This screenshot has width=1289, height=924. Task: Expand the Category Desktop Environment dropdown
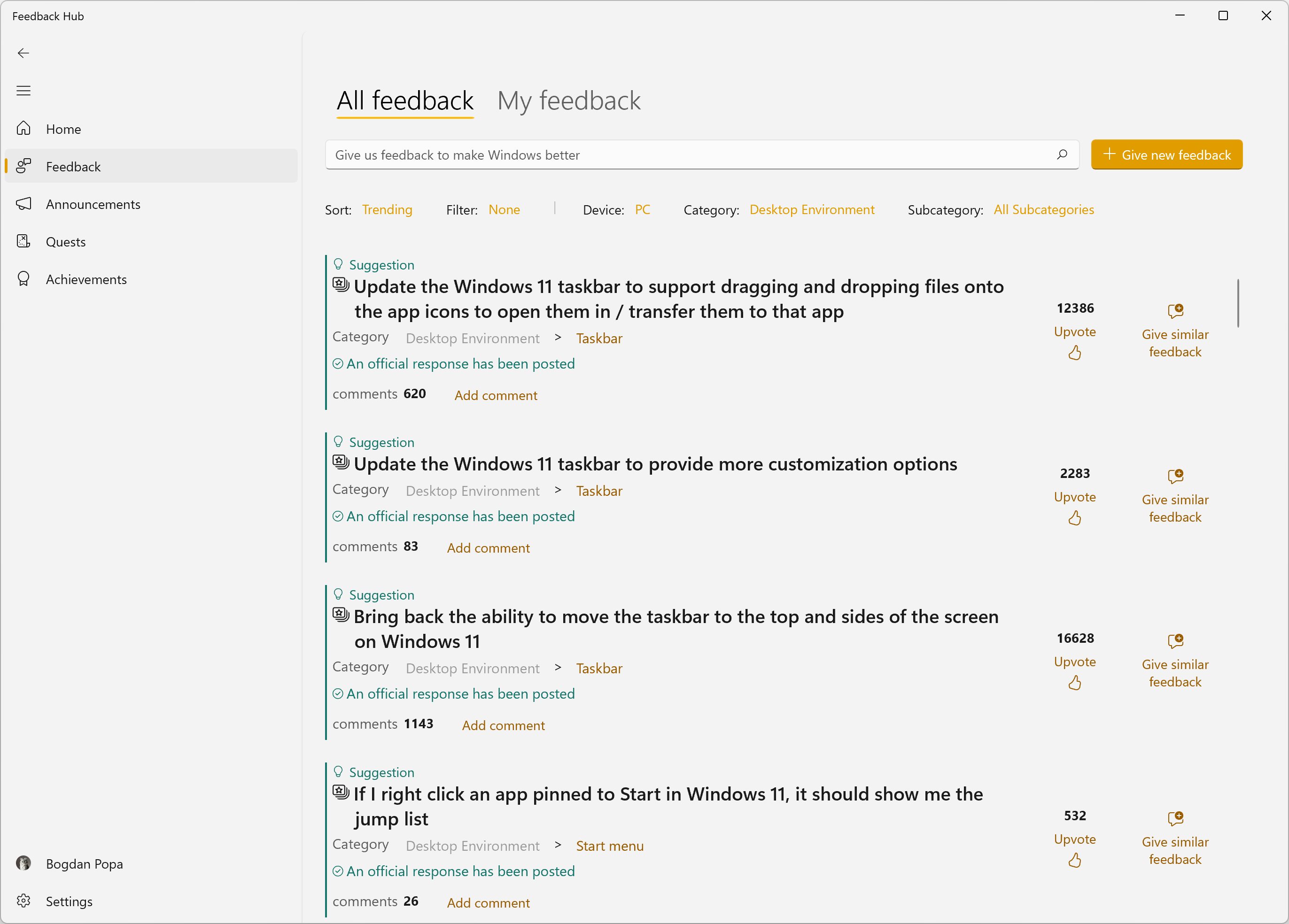(x=811, y=209)
